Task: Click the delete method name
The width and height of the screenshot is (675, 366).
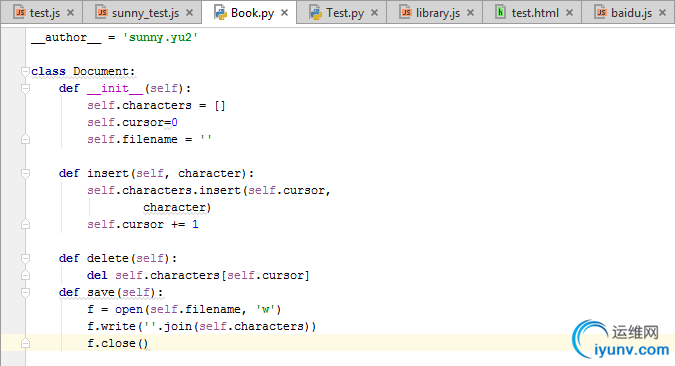Action: click(x=108, y=258)
